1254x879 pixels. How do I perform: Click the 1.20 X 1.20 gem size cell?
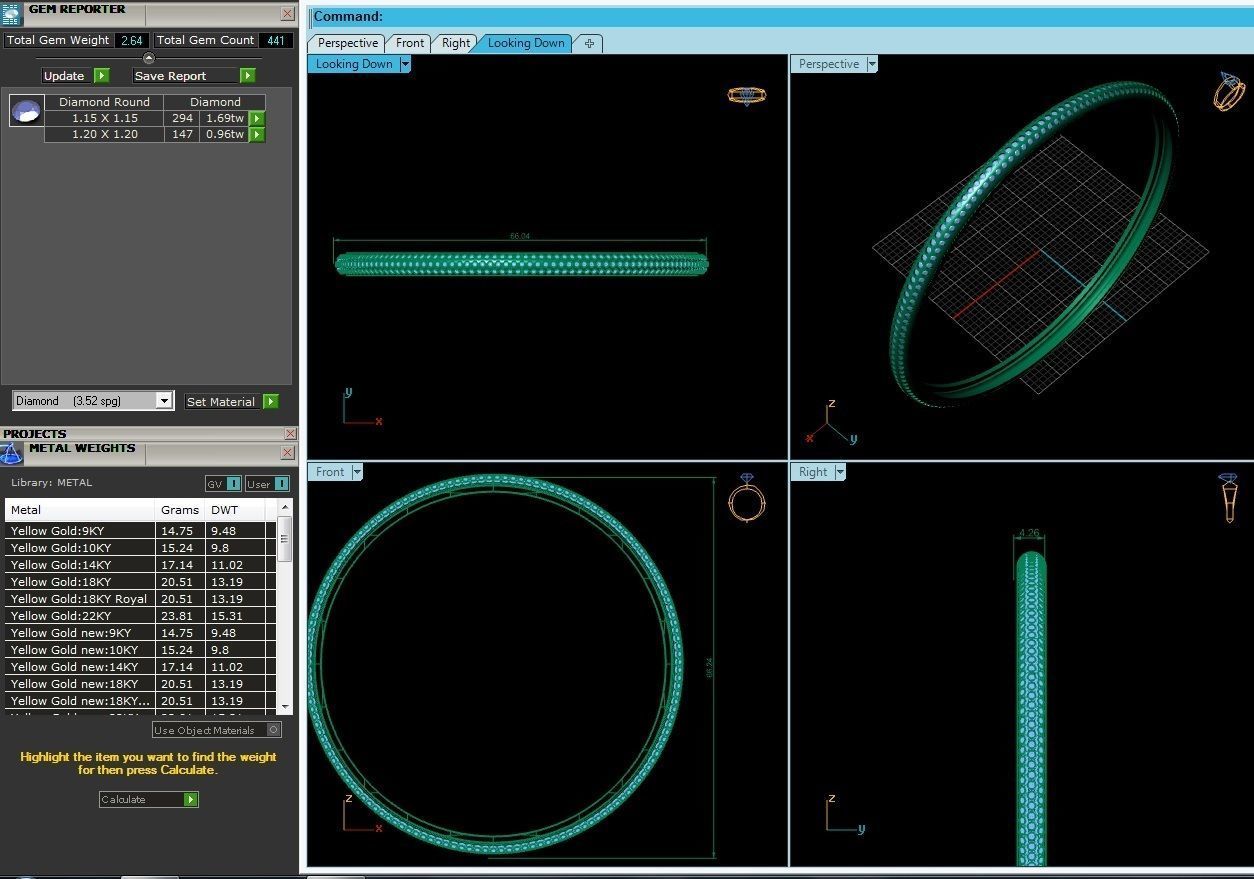point(104,134)
